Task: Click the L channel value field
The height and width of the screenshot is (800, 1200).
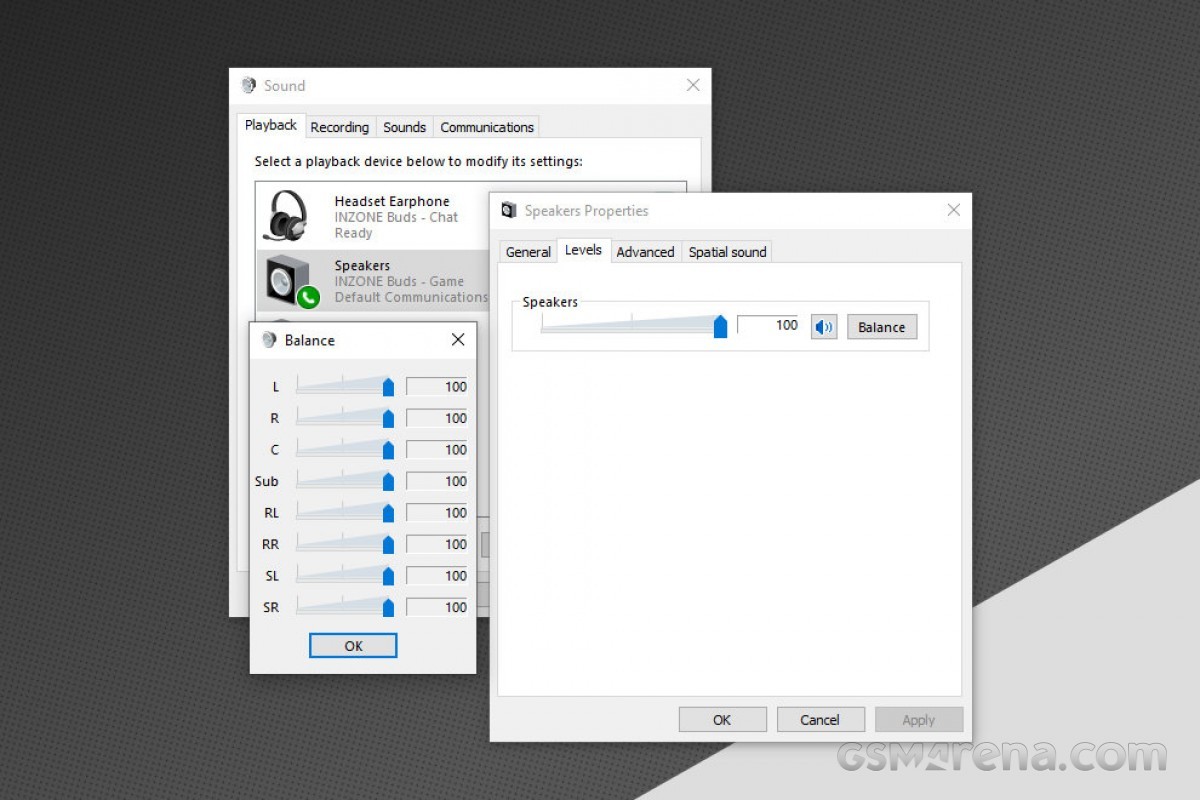Action: coord(437,387)
